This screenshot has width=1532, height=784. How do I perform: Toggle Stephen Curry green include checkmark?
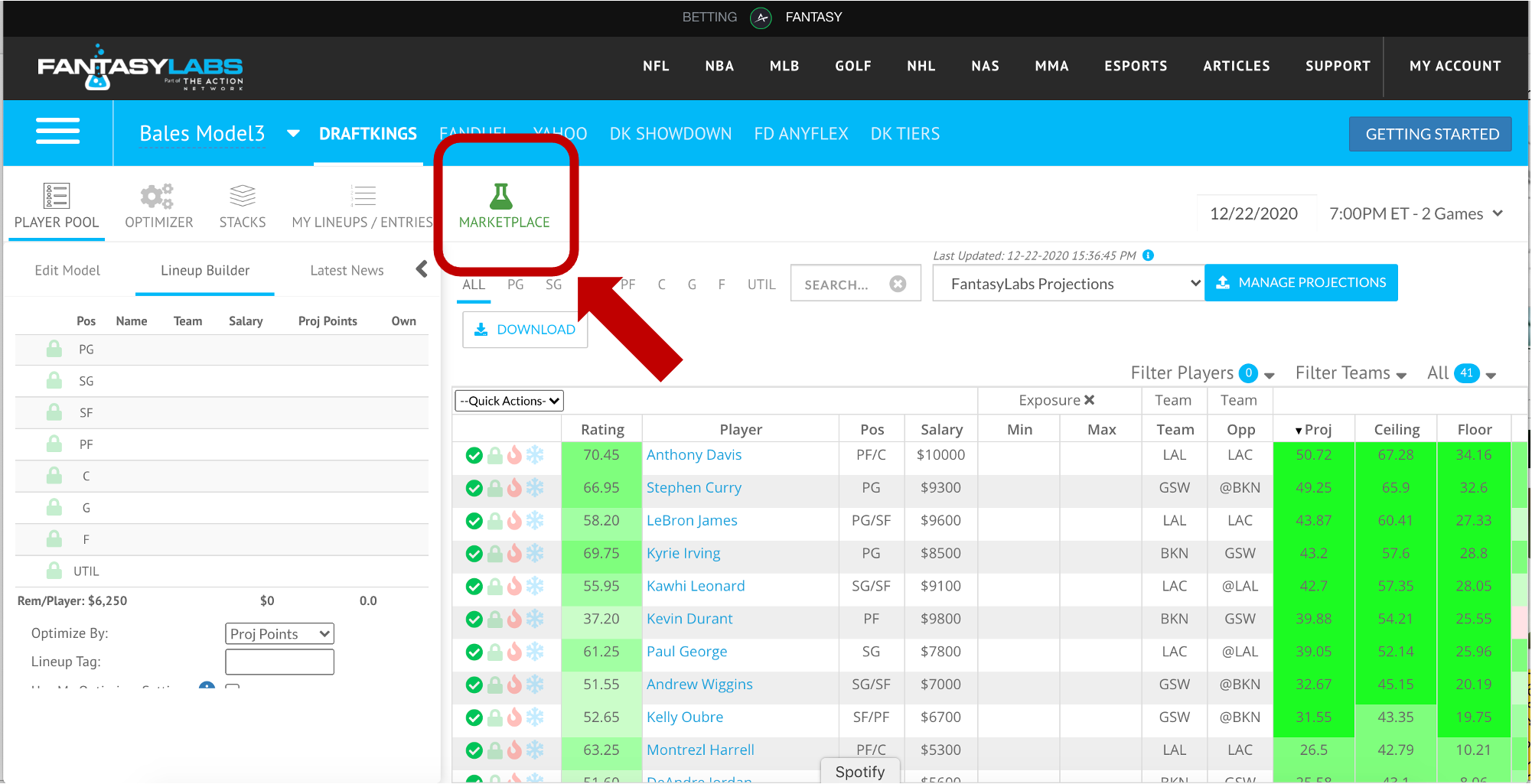pyautogui.click(x=474, y=489)
